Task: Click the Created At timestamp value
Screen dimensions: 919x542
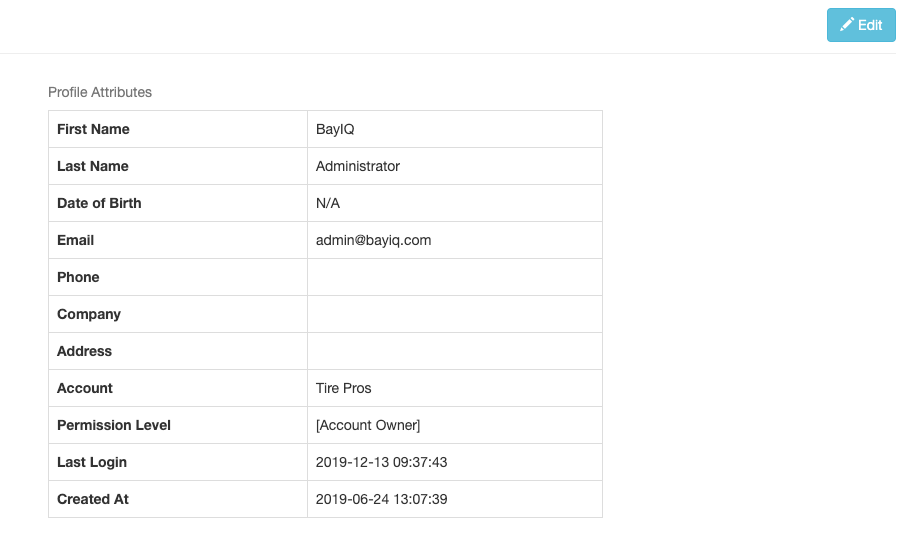Action: pyautogui.click(x=382, y=499)
